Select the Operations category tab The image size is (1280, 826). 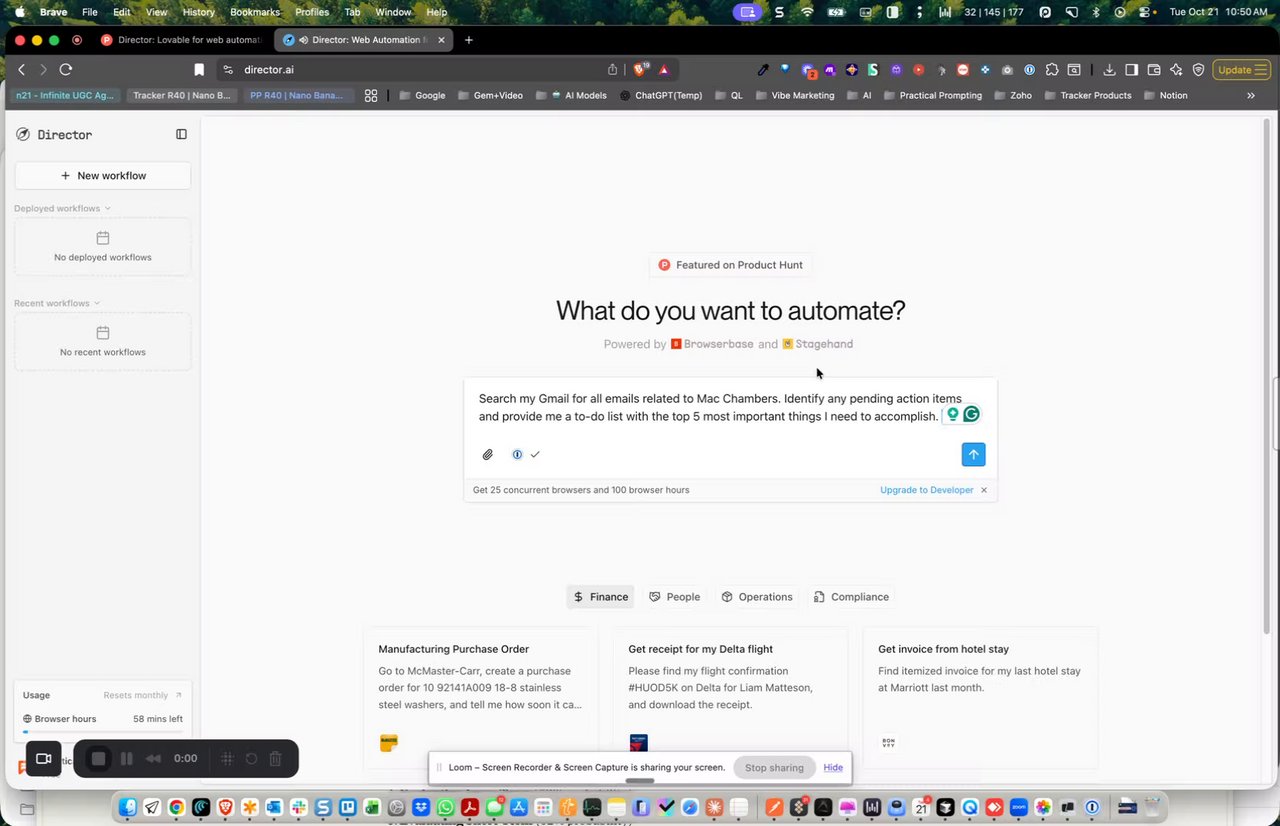(x=757, y=597)
